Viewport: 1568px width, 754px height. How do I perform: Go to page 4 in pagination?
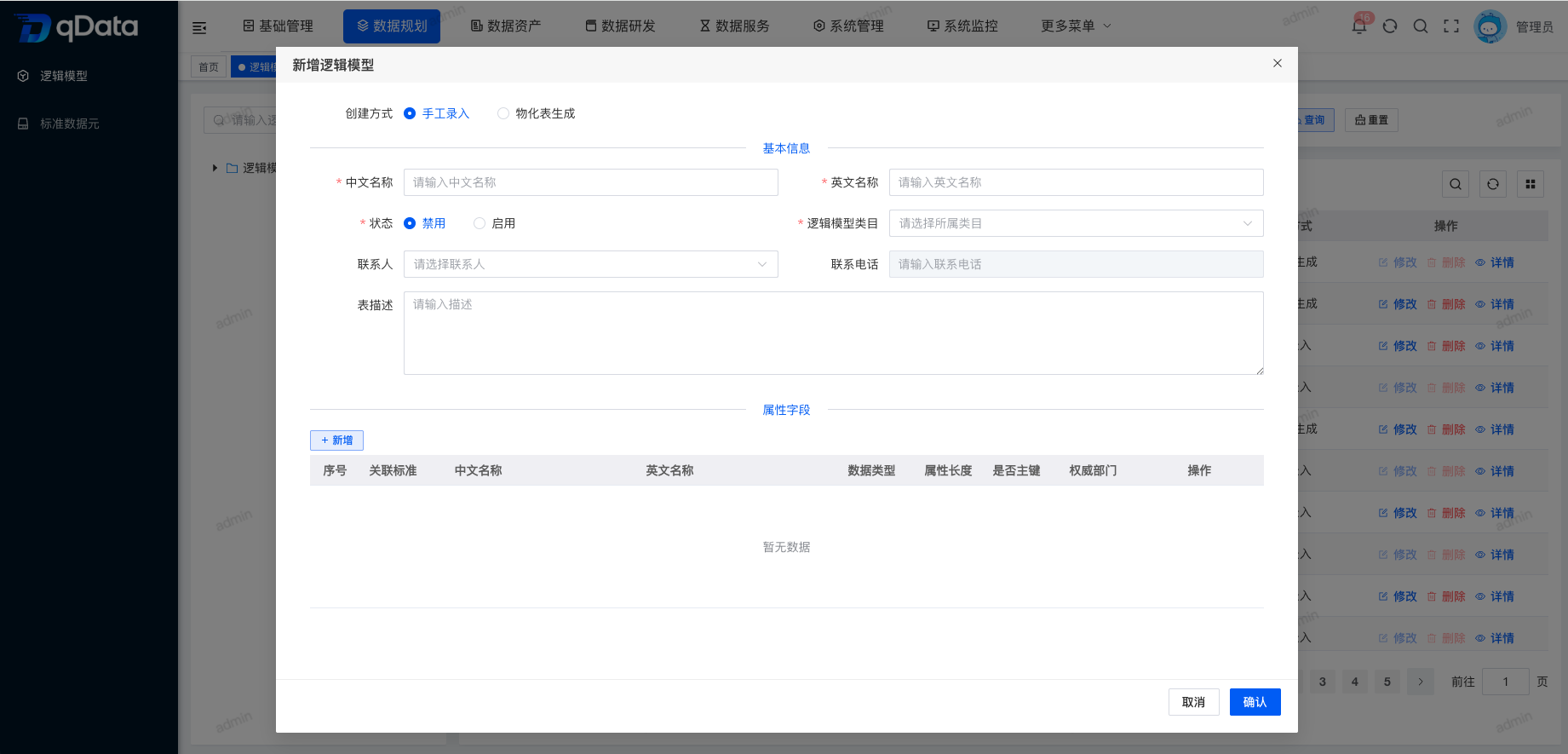(x=1355, y=682)
